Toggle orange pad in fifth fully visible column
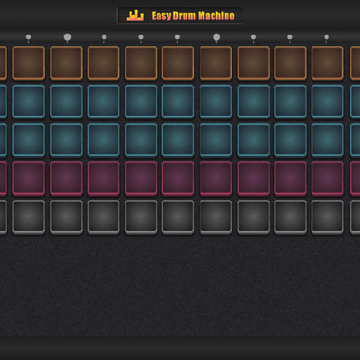Screen dimensions: 360x360 click(x=178, y=63)
